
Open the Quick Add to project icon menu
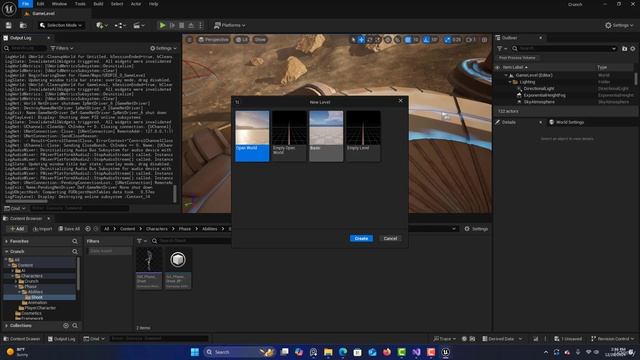coord(102,25)
